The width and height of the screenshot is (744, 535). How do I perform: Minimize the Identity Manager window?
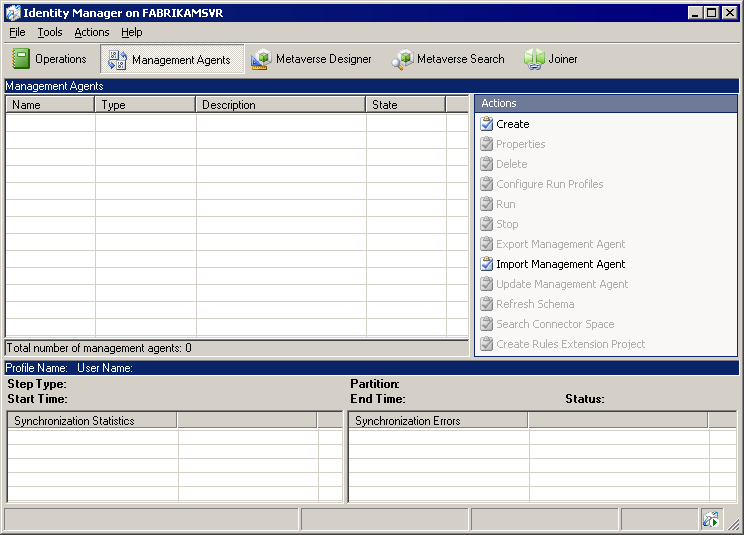coord(695,13)
